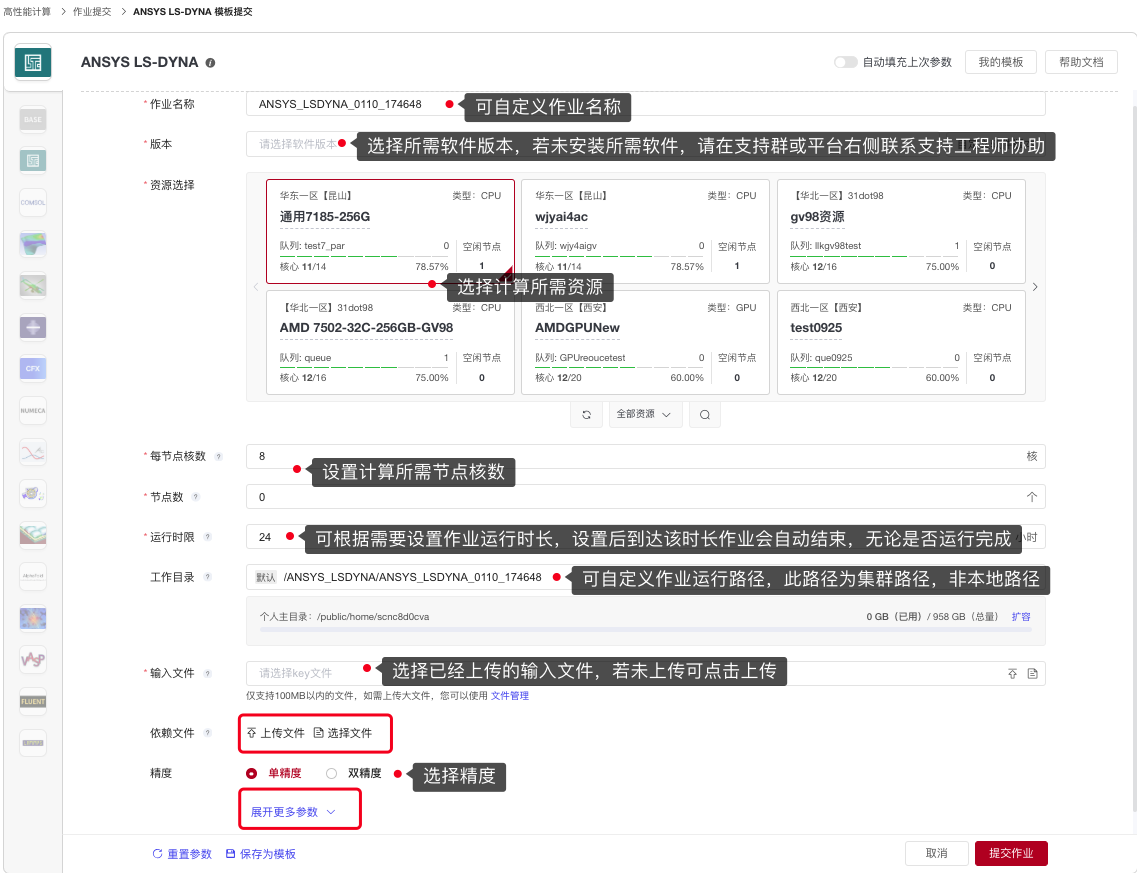Select the 双精度 radio button
Viewport: 1137px width, 873px height.
pos(331,773)
